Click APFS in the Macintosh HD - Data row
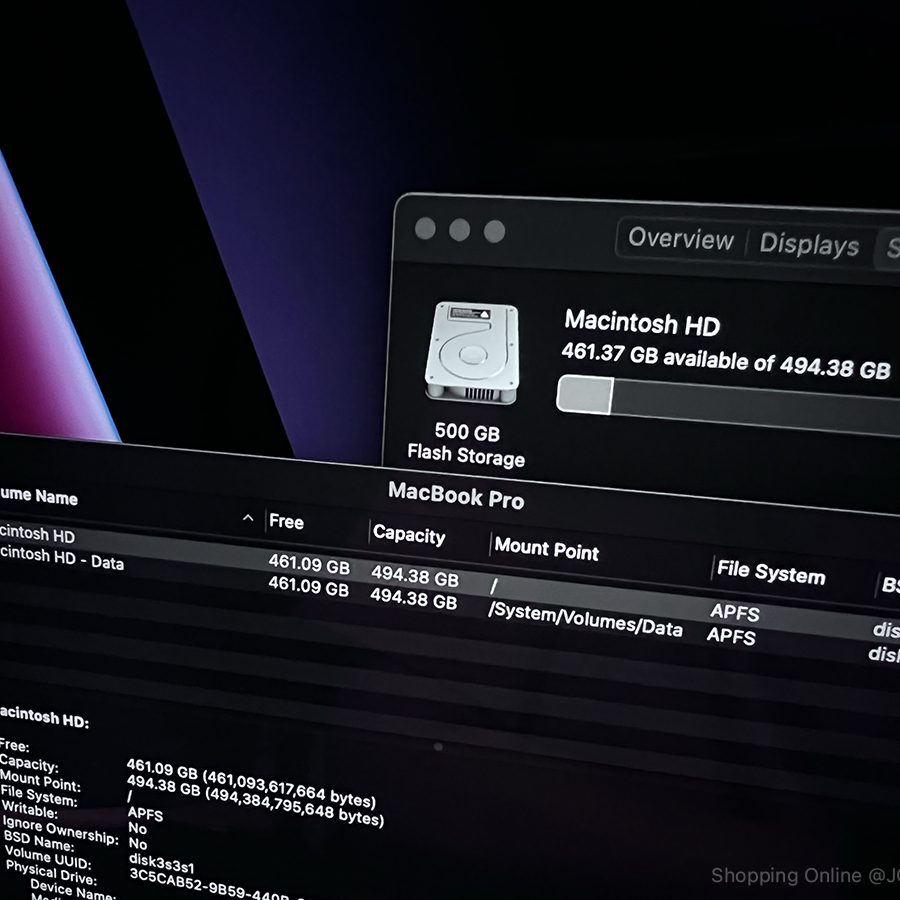 (731, 635)
